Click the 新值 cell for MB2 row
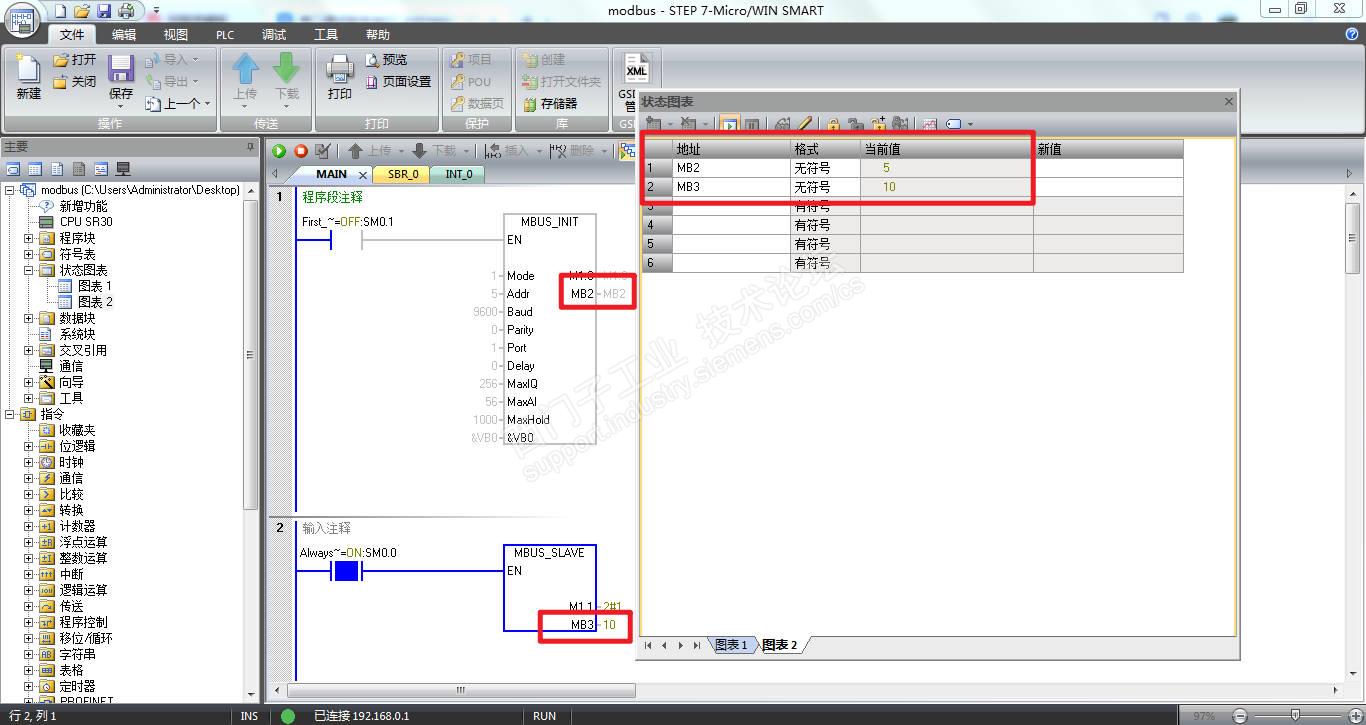 (1108, 168)
